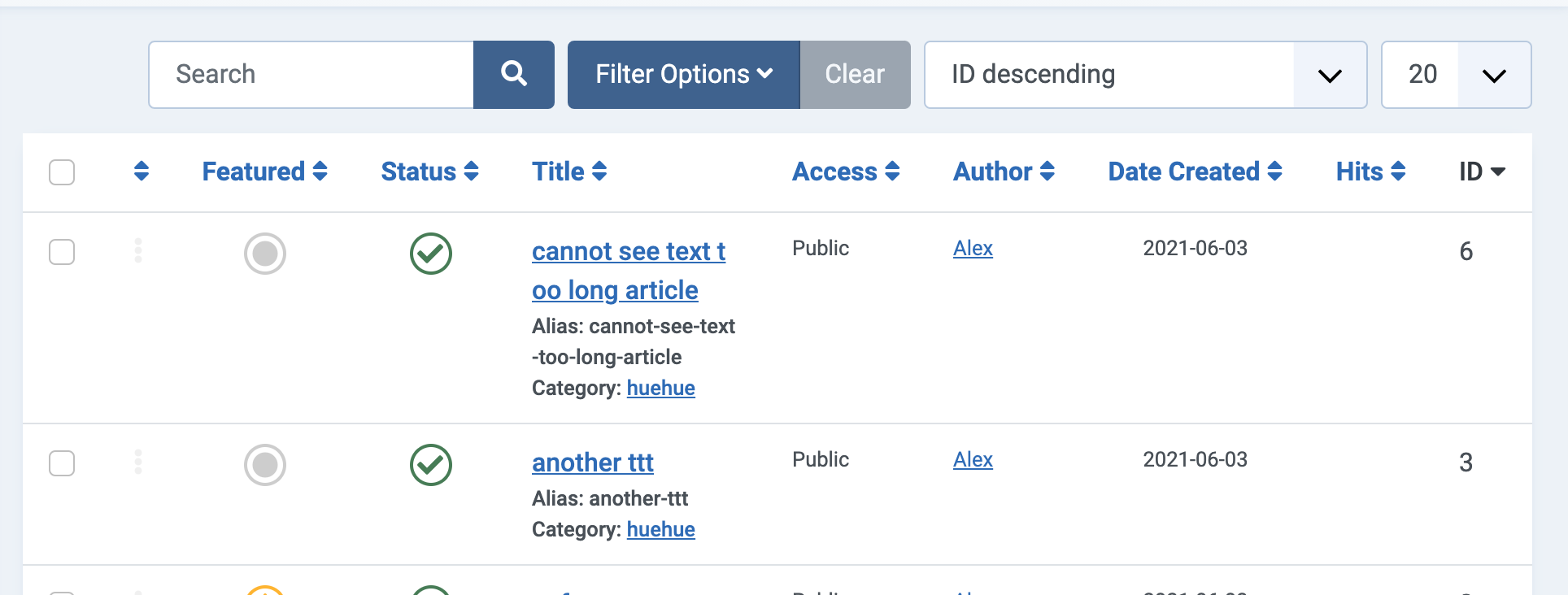
Task: Tick the checkbox for 'another ttt' row
Action: (x=62, y=463)
